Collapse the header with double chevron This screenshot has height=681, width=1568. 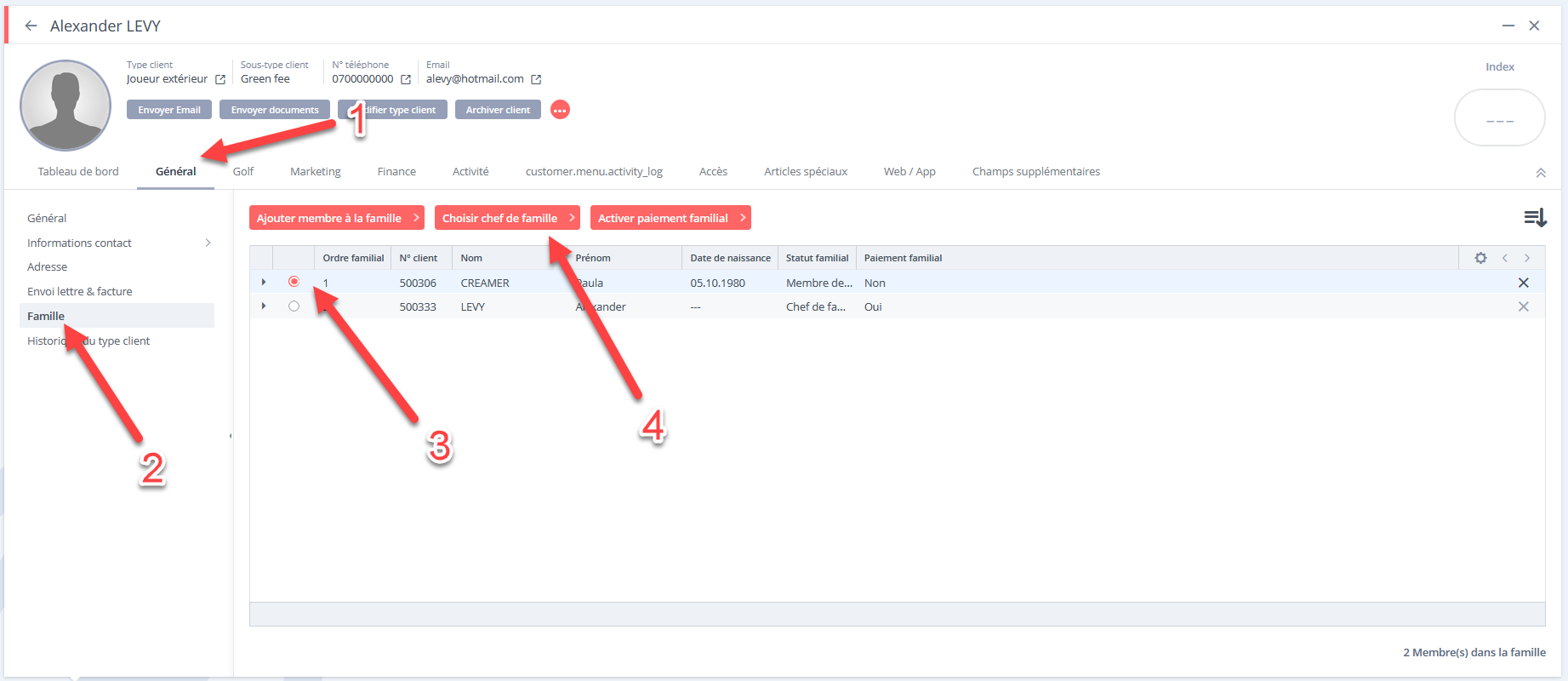point(1541,173)
